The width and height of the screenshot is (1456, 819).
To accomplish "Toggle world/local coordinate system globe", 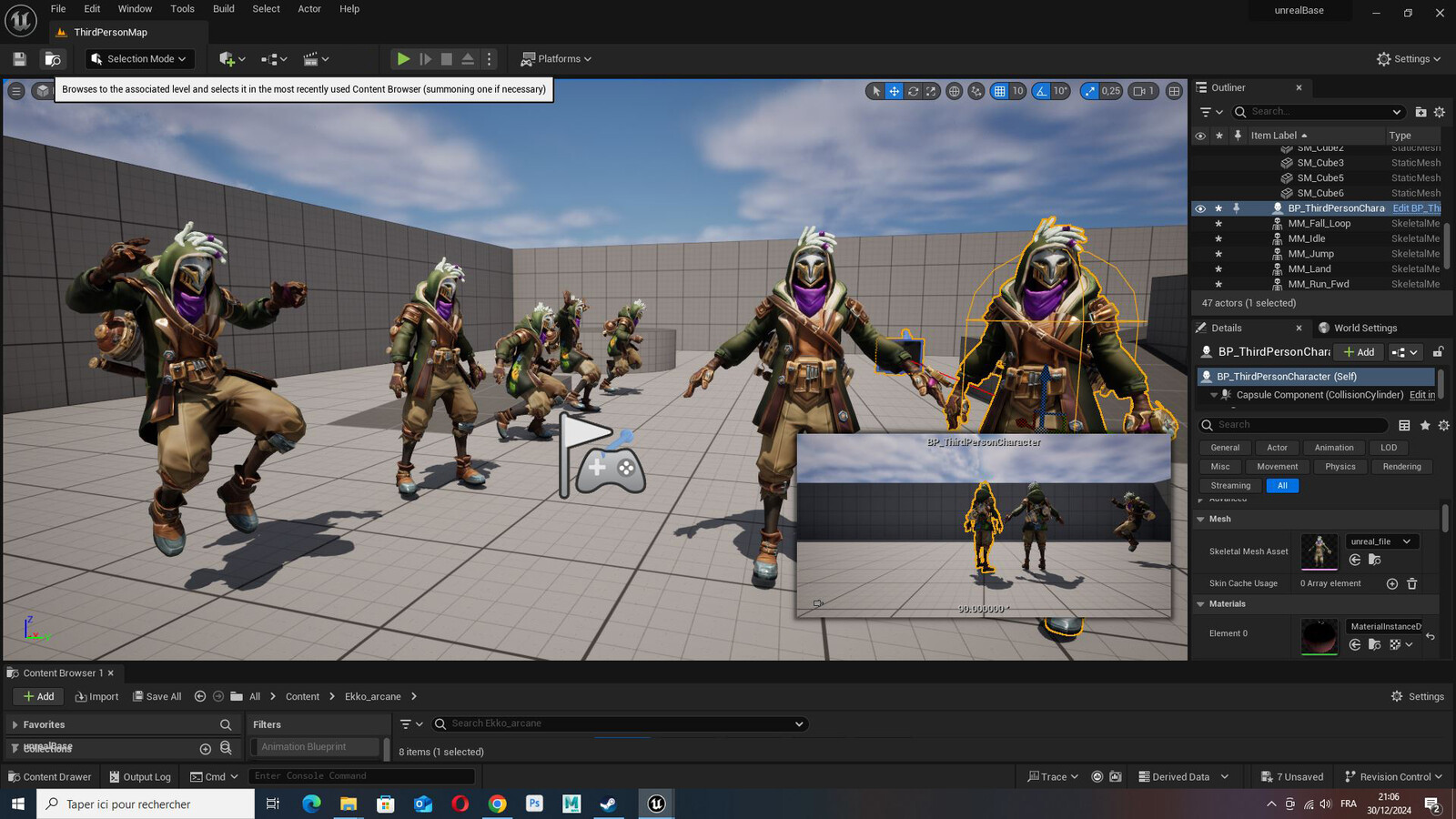I will point(954,91).
